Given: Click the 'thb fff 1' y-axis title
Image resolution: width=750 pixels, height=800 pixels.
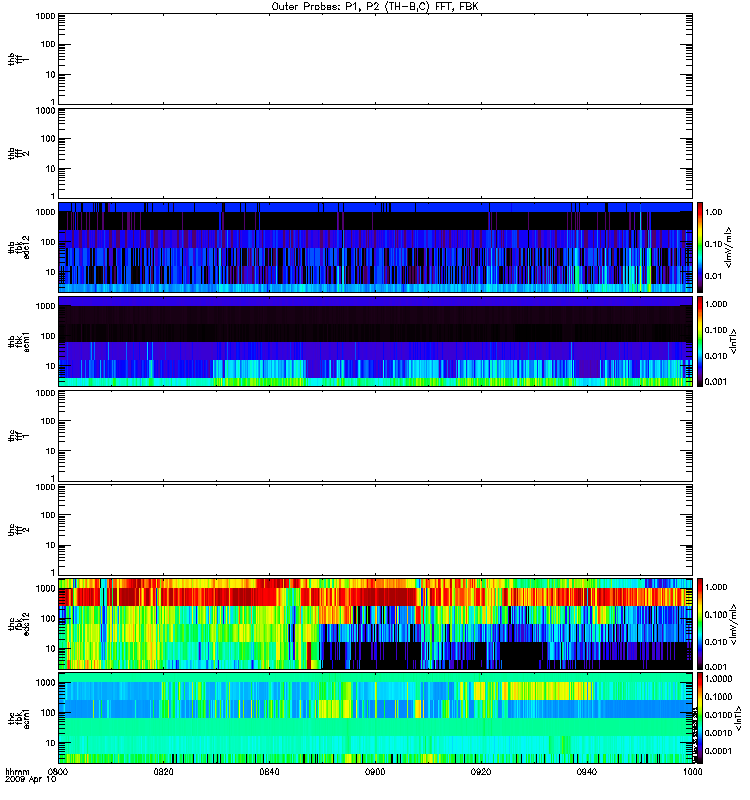Looking at the screenshot, I should tap(19, 59).
